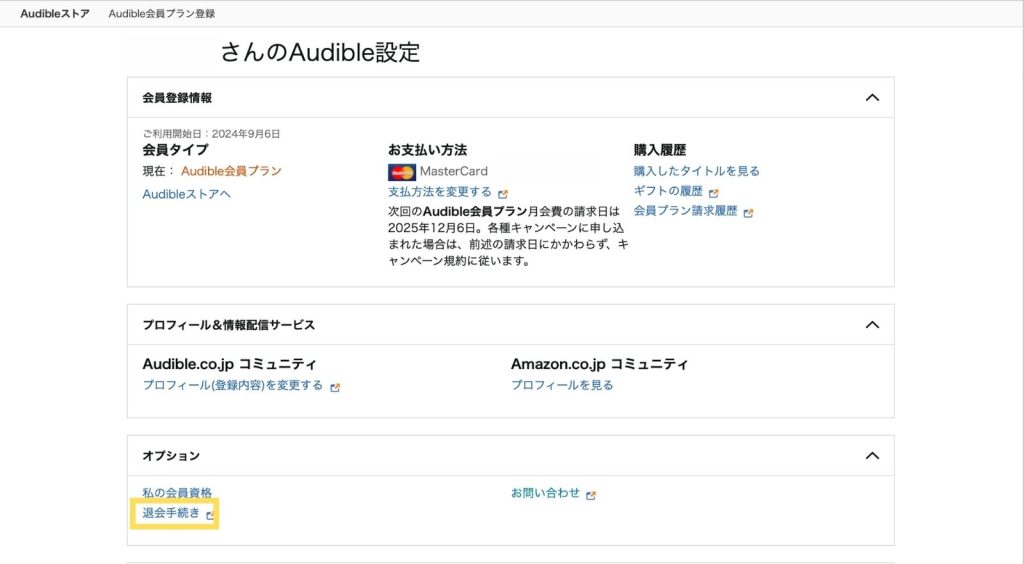Open Audible会員プラン登録 in top navigation
This screenshot has height=564, width=1024.
coord(162,14)
